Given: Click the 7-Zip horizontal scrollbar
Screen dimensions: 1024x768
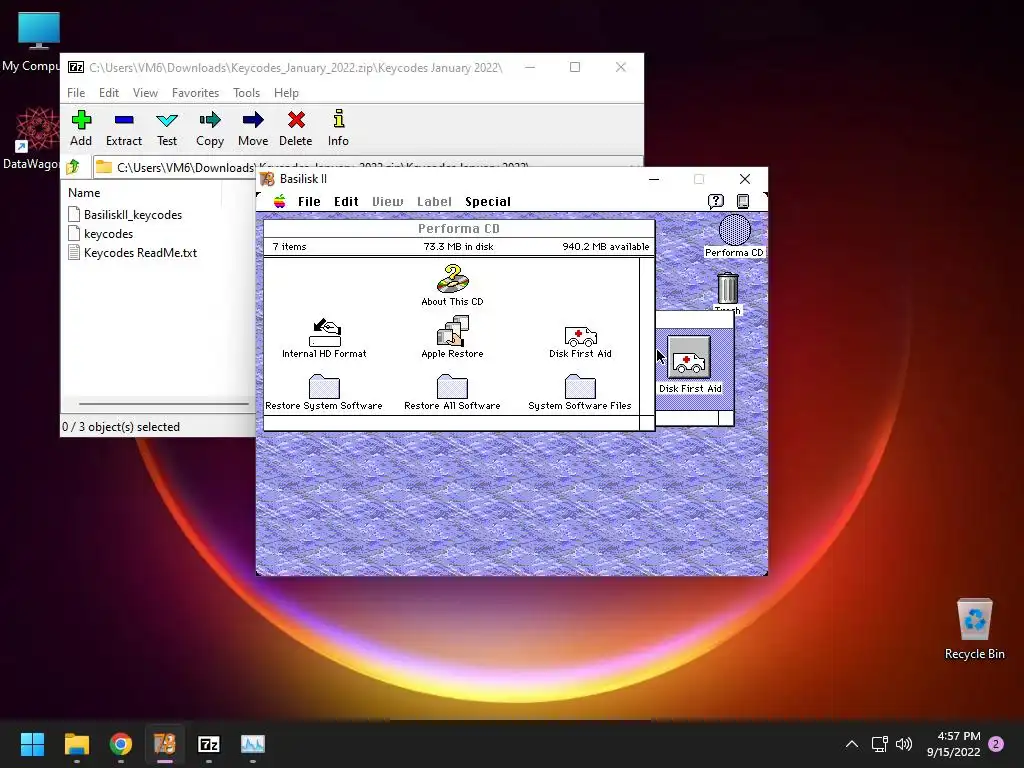Looking at the screenshot, I should point(163,404).
